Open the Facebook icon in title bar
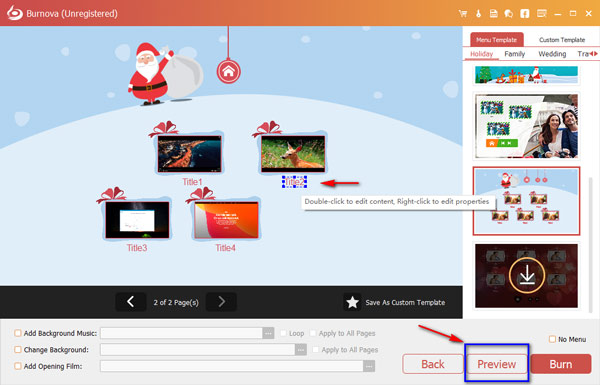This screenshot has height=385, width=600. 525,14
